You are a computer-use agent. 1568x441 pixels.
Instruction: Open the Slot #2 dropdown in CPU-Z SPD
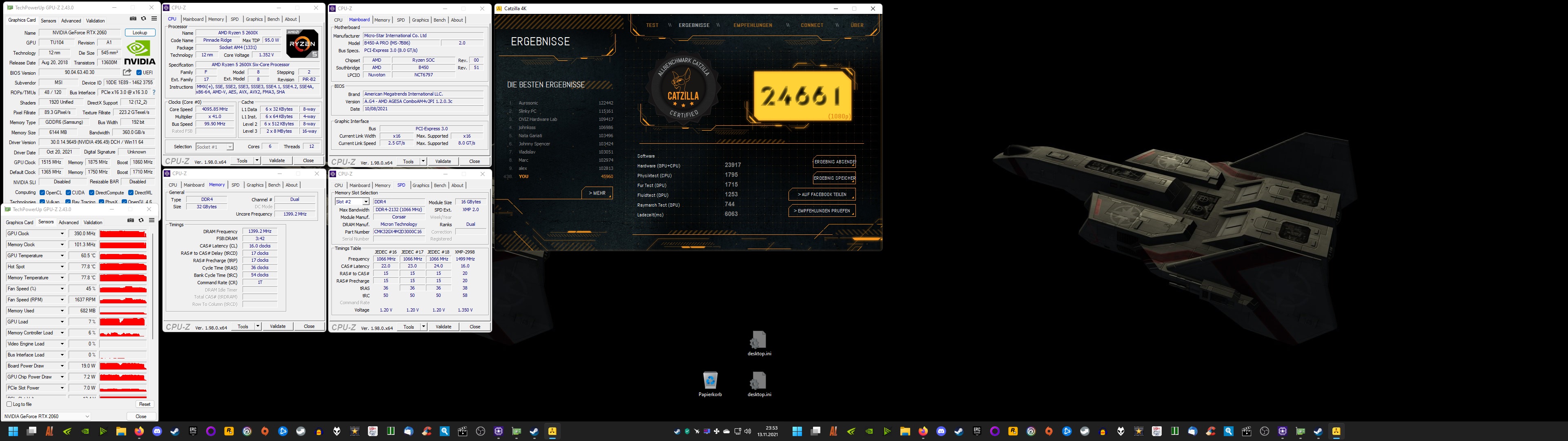click(x=352, y=202)
